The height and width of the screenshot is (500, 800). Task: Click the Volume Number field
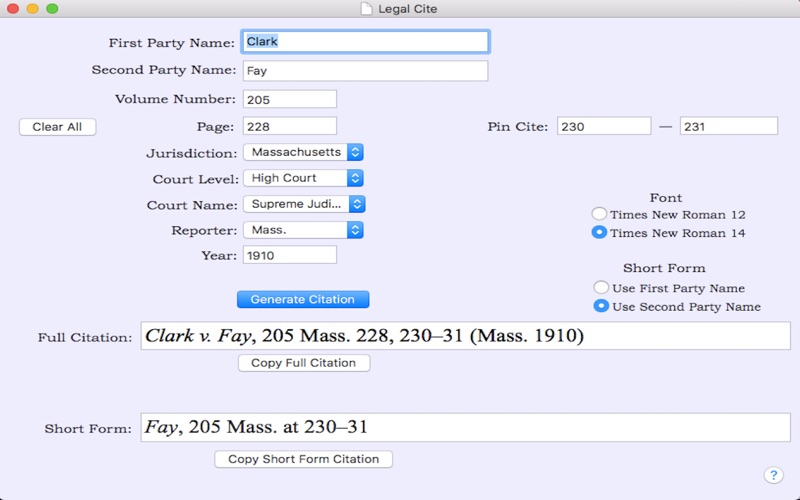point(290,99)
